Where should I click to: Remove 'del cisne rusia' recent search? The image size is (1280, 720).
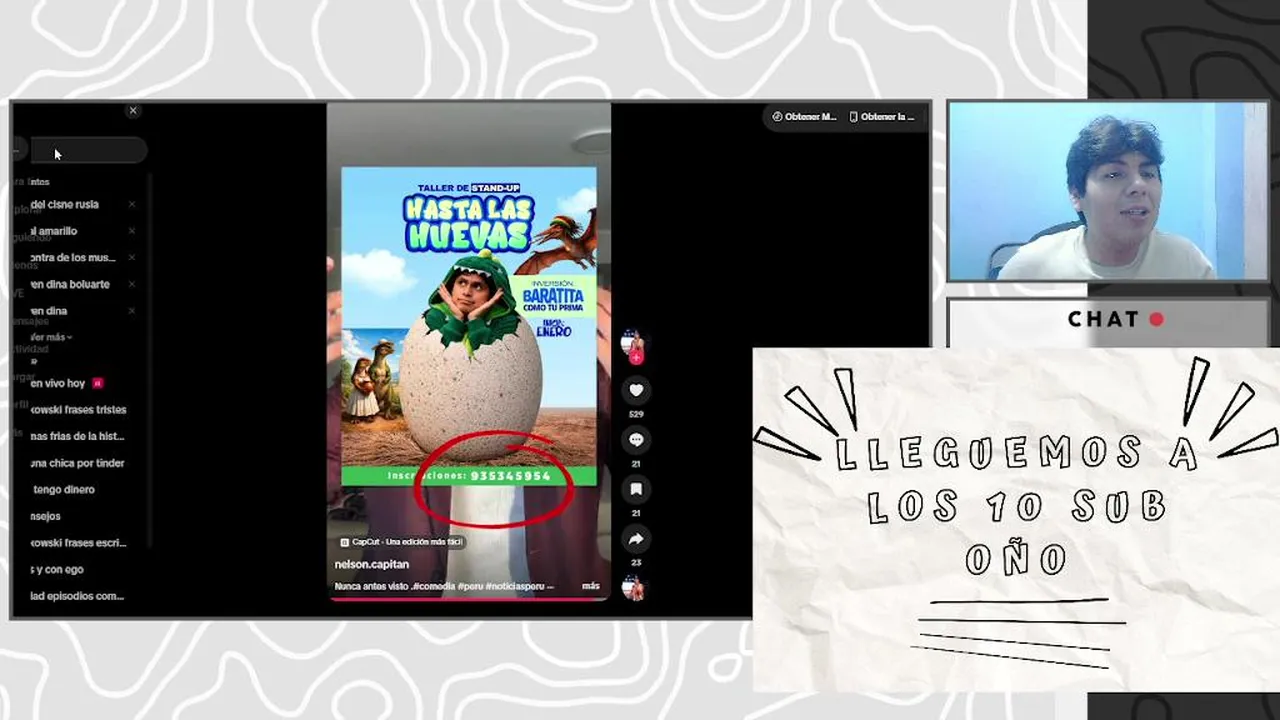pyautogui.click(x=131, y=204)
